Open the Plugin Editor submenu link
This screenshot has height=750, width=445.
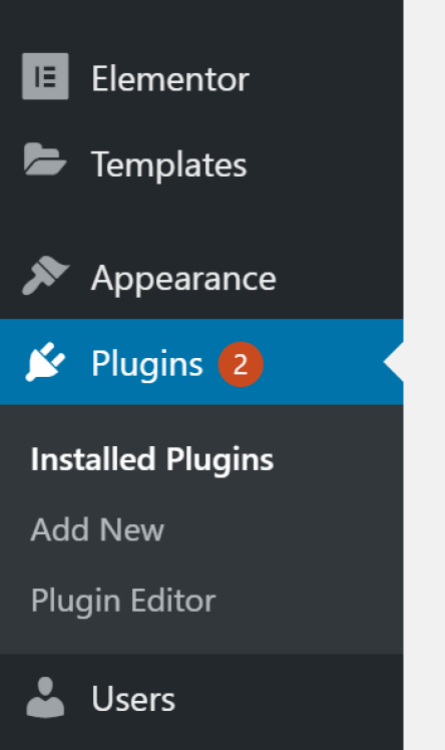[x=123, y=601]
